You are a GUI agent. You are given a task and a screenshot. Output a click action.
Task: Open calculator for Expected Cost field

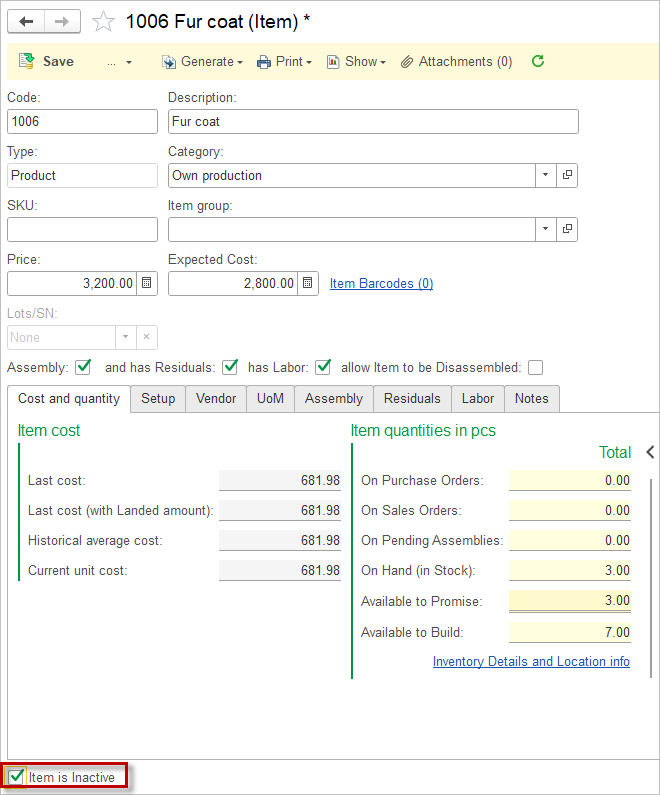pos(308,283)
